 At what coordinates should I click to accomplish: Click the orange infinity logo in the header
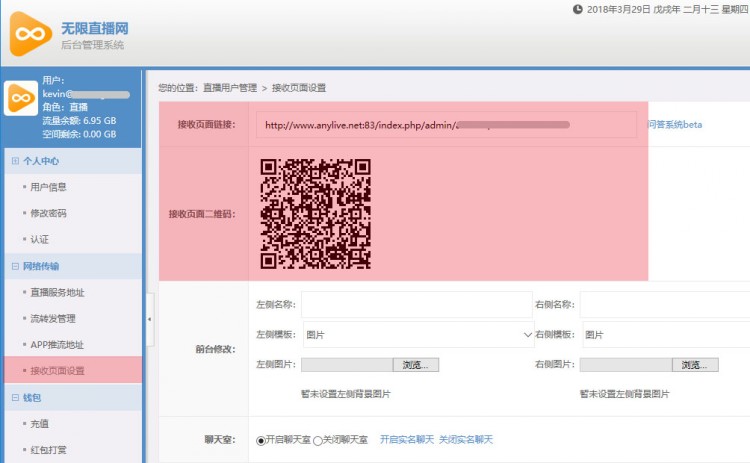[31, 34]
